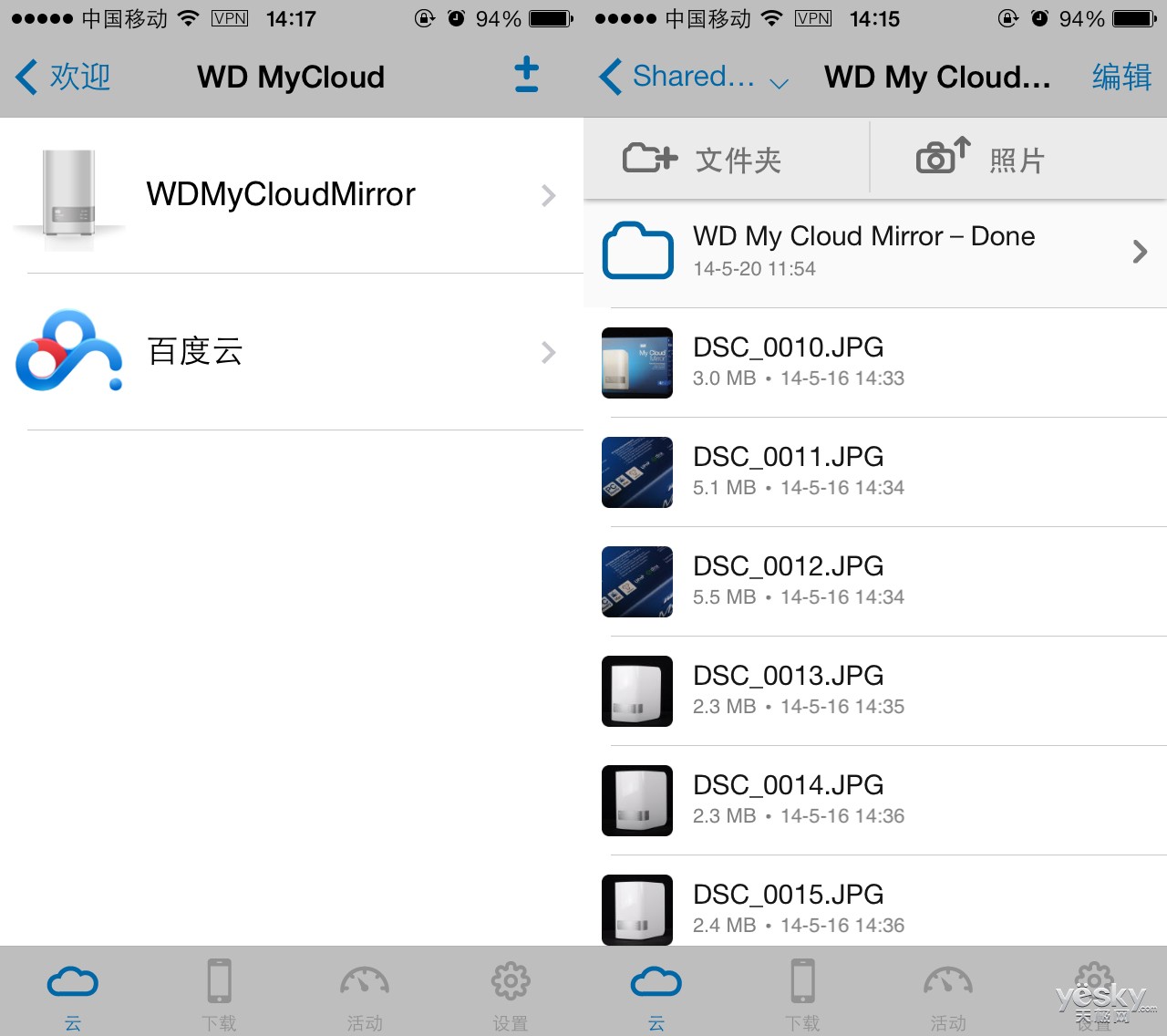Switch to 云 tab in right screen
Image resolution: width=1167 pixels, height=1036 pixels.
[x=656, y=995]
